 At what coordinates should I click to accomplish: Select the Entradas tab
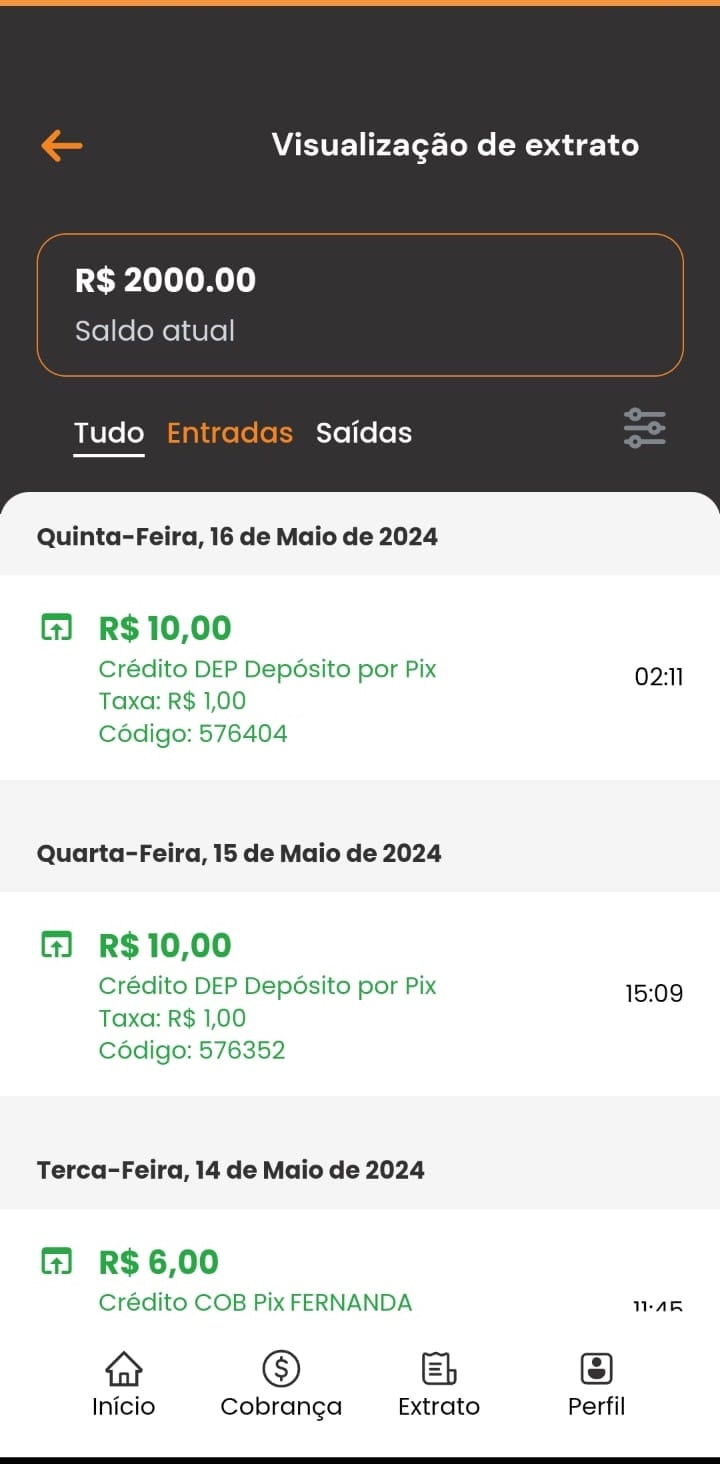230,433
